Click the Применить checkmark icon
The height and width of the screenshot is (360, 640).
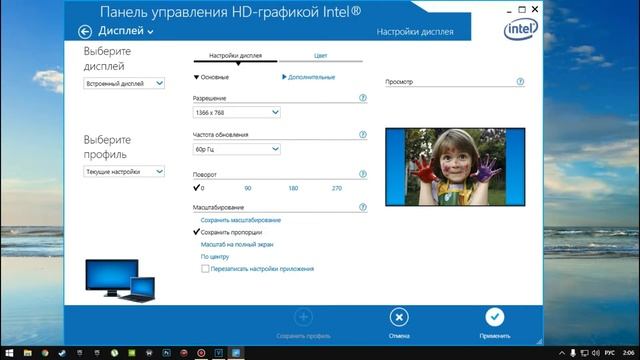(x=495, y=317)
